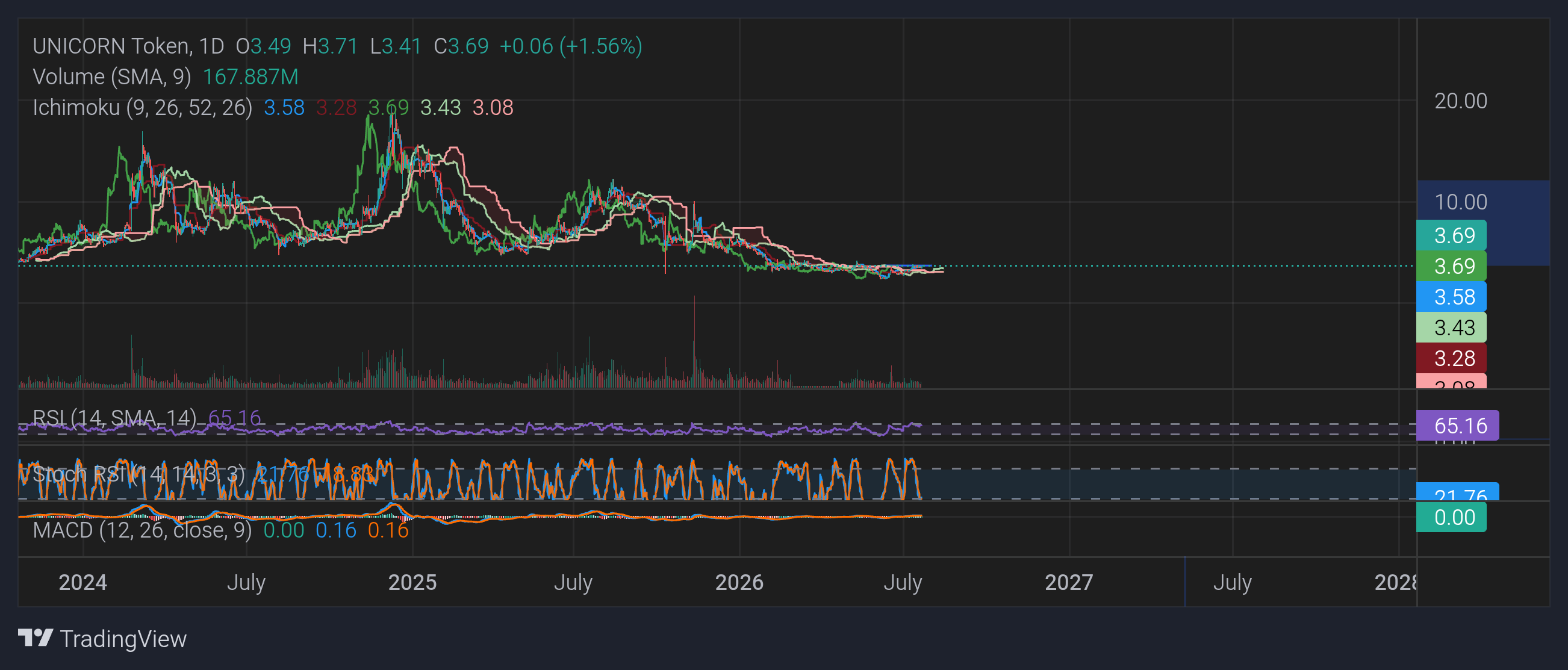Click the pink 3.08 Ichimoku legend value
Viewport: 1568px width, 670px height.
(x=493, y=108)
